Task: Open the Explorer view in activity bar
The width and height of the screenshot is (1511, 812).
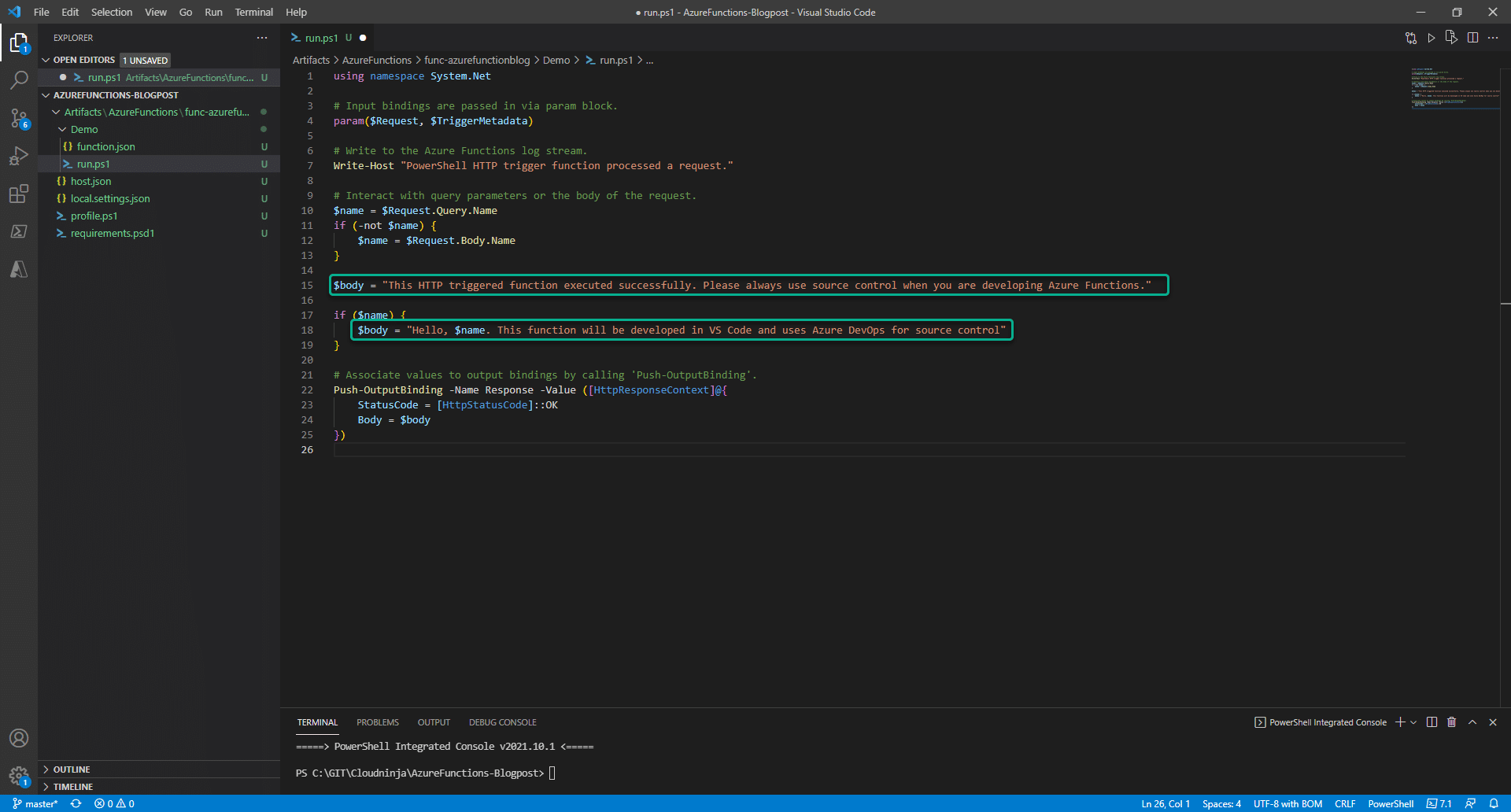Action: pos(19,42)
